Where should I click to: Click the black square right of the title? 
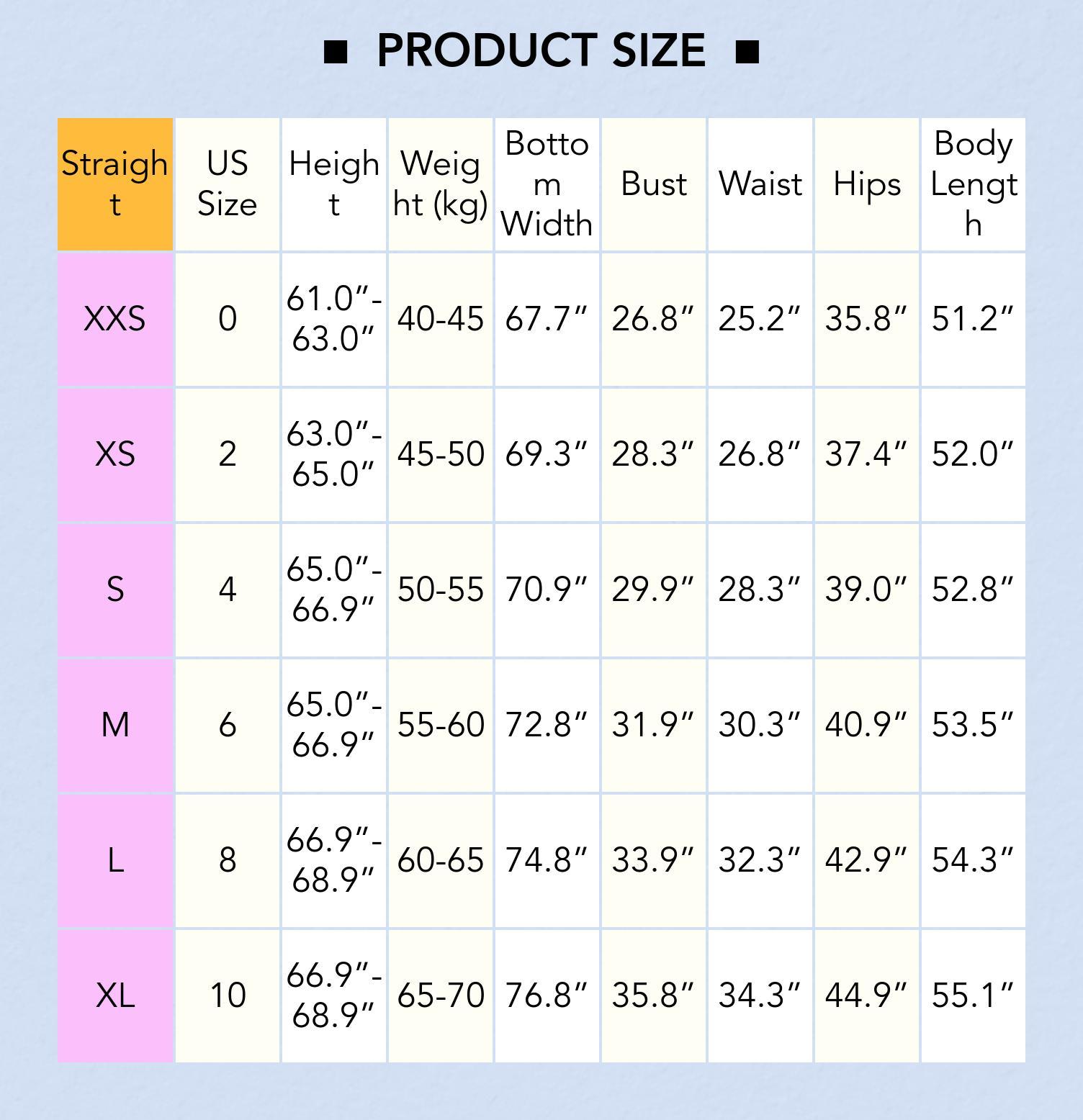tap(747, 52)
